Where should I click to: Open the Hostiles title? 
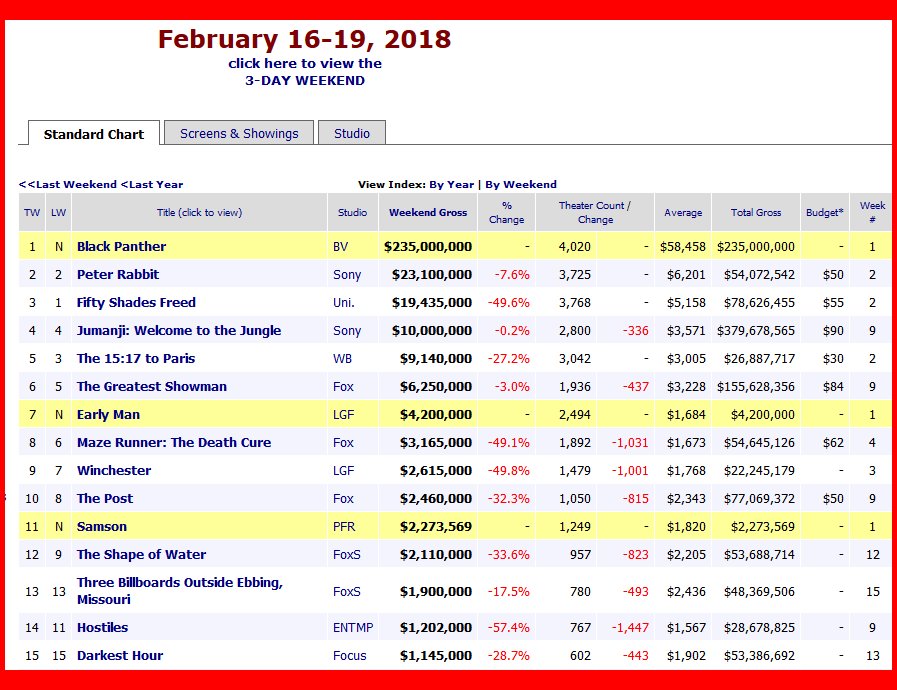(102, 628)
